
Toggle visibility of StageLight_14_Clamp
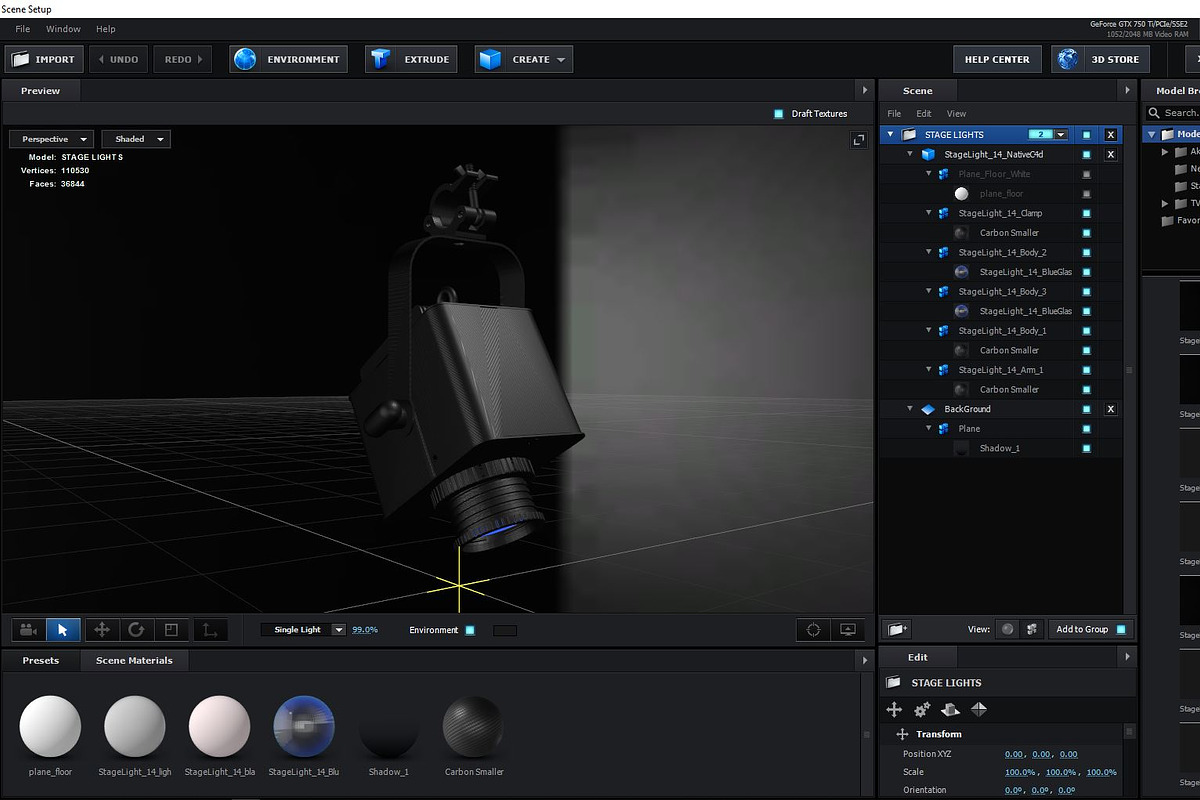point(1087,213)
